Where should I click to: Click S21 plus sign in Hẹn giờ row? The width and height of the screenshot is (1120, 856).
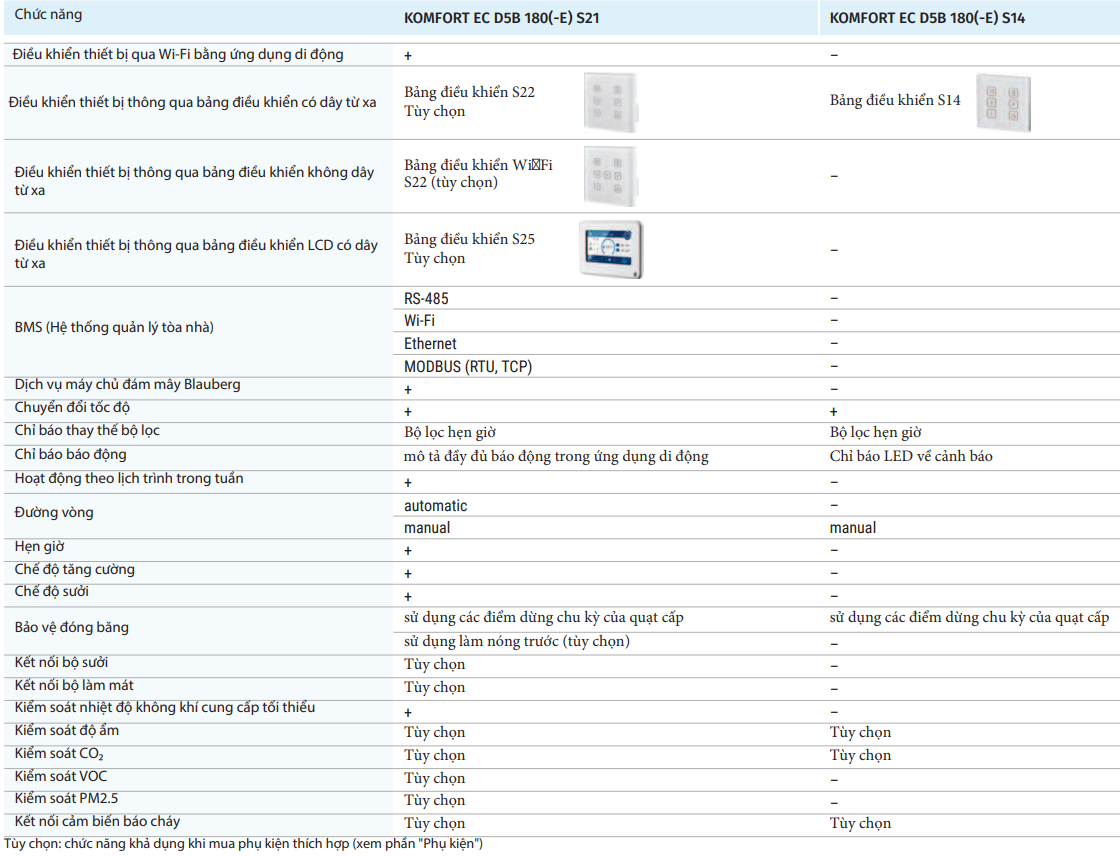click(x=408, y=551)
